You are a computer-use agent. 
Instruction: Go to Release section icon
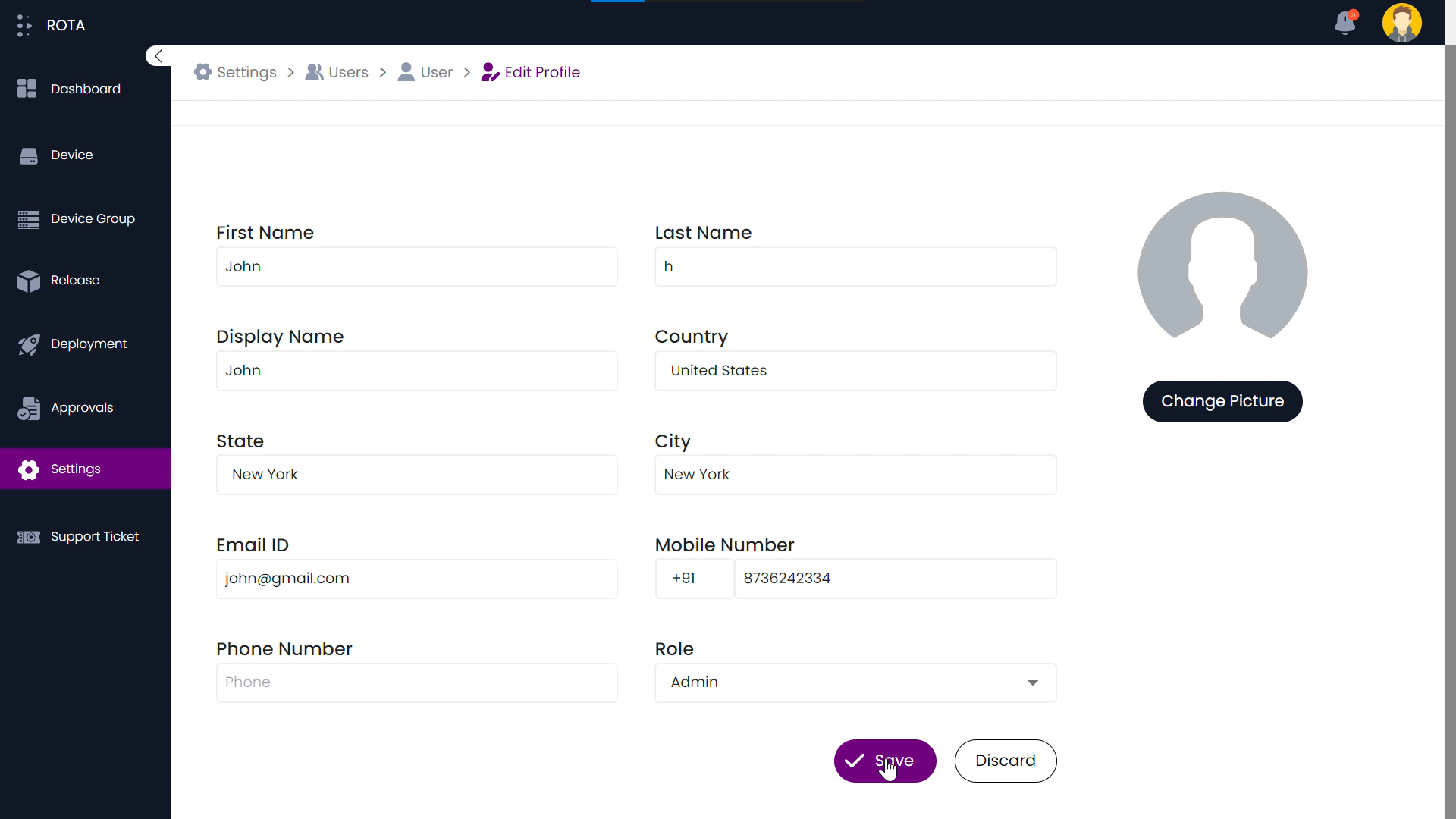pos(28,281)
